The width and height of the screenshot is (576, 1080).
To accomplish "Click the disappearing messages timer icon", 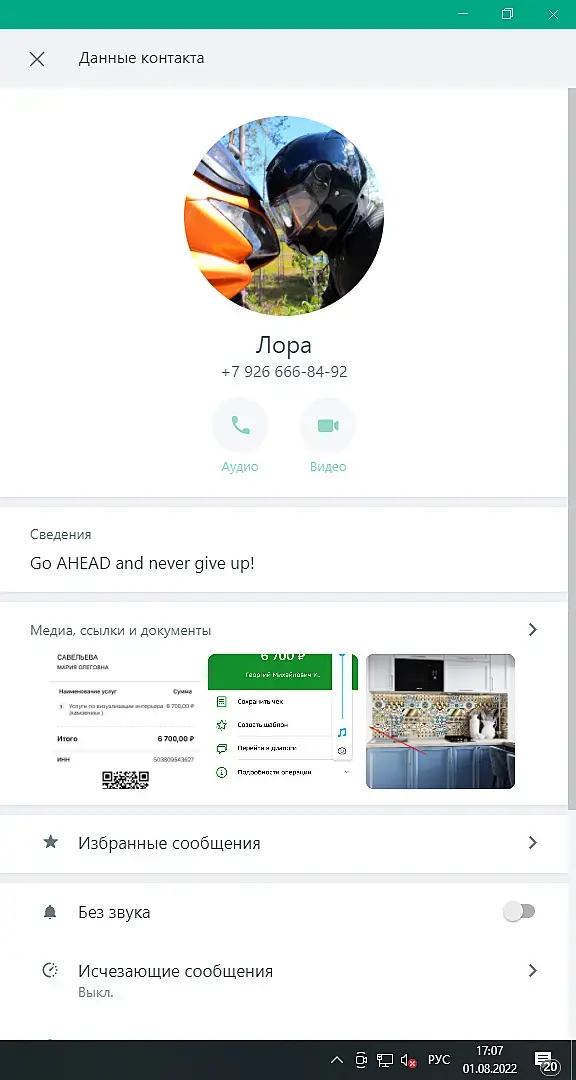I will pos(50,970).
